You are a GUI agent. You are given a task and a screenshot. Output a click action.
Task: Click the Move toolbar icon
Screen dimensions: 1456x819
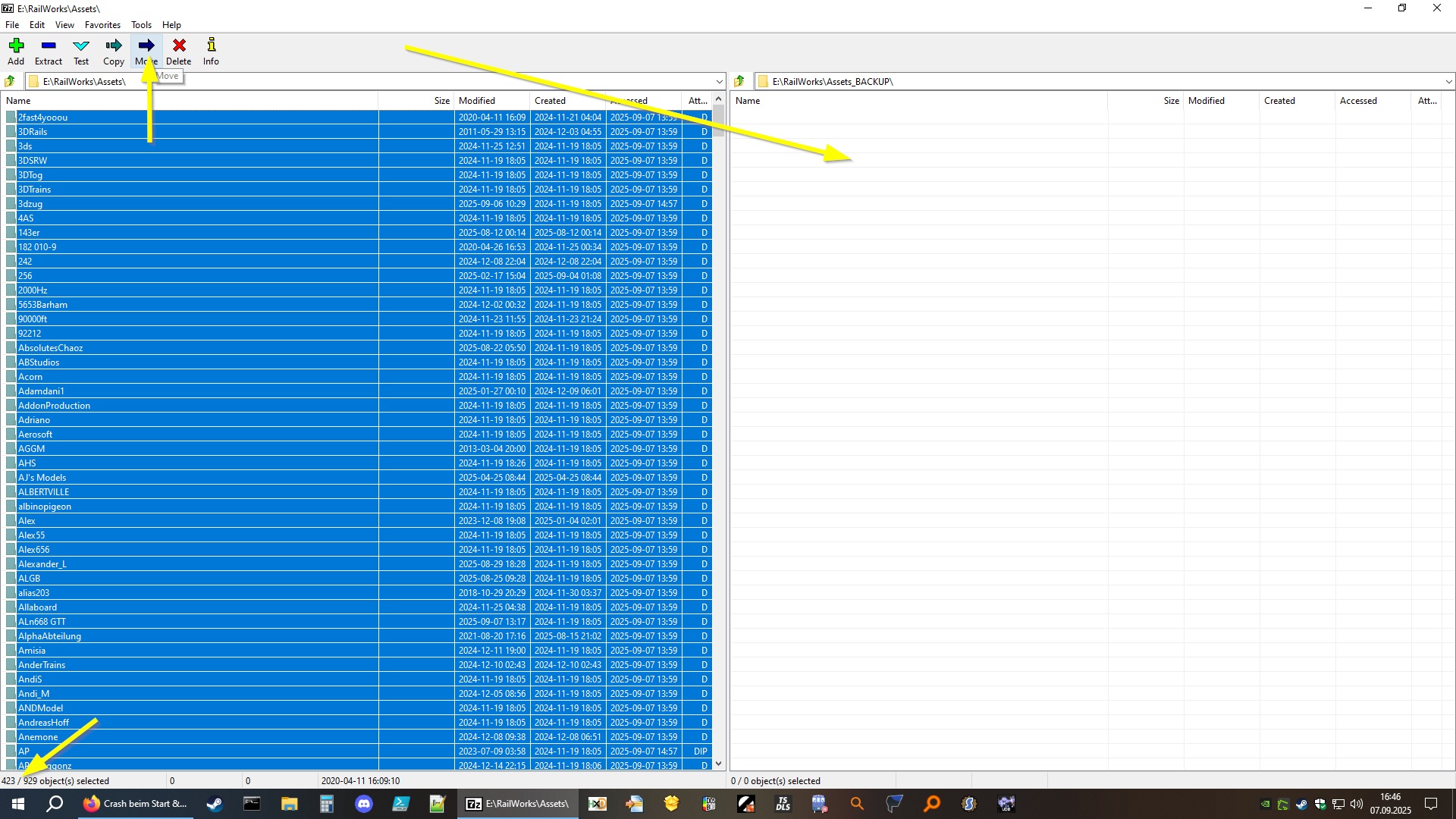(x=146, y=46)
